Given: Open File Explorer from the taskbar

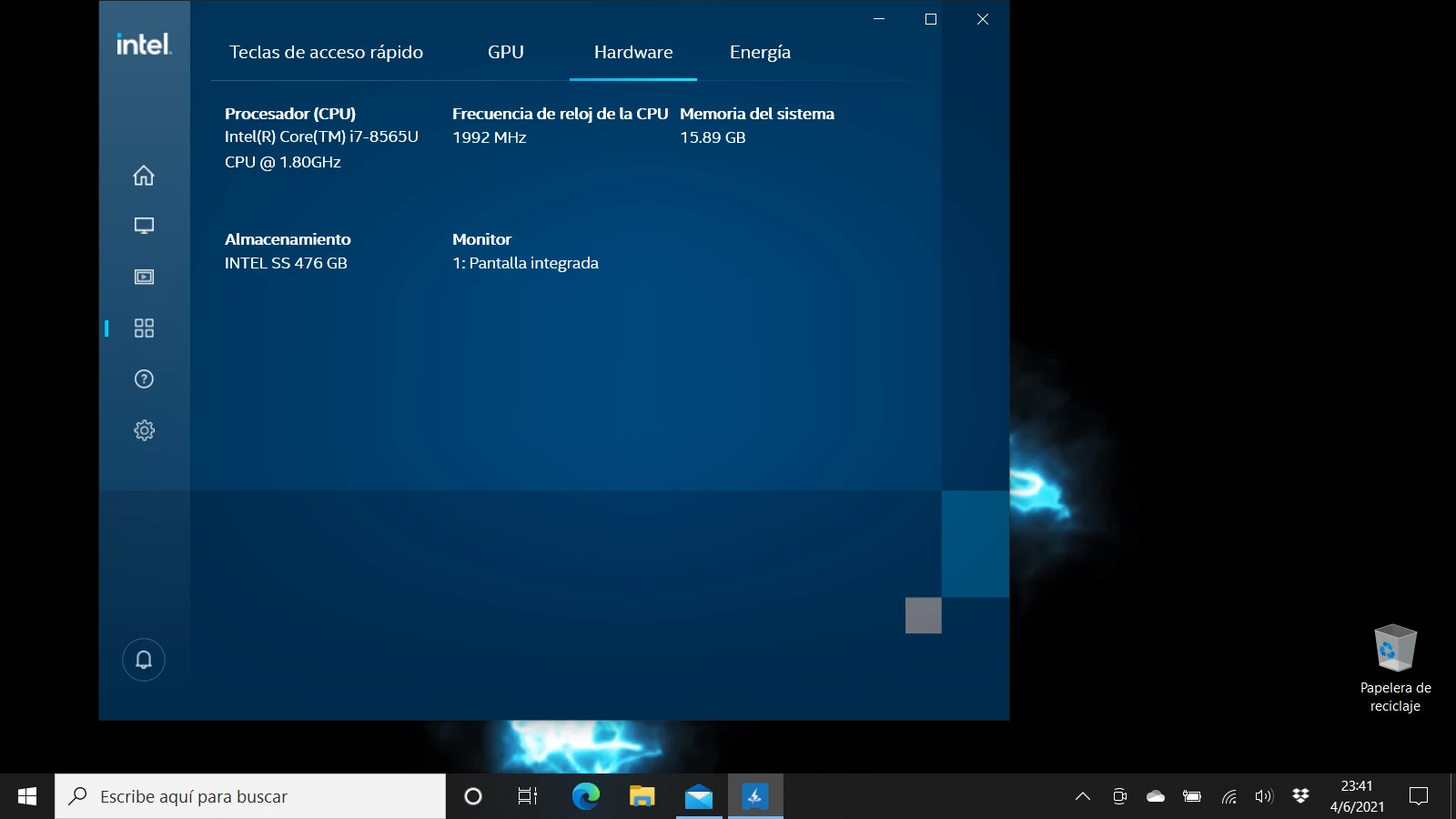Looking at the screenshot, I should click(642, 796).
